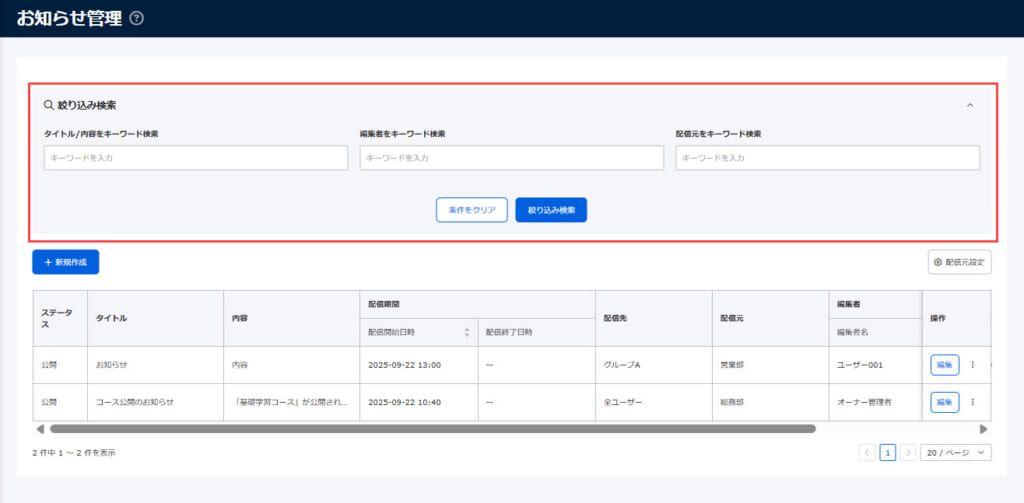Image resolution: width=1024 pixels, height=503 pixels.
Task: Edit the コース公開のお知らせ row
Action: (944, 402)
